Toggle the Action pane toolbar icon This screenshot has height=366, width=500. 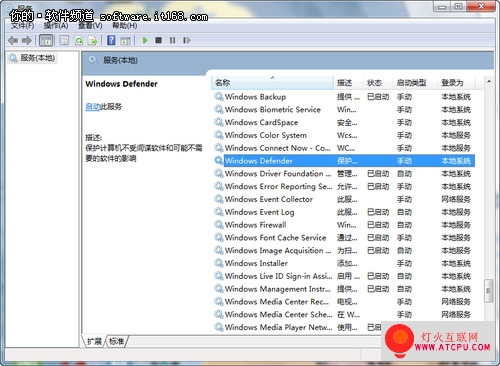(x=125, y=41)
